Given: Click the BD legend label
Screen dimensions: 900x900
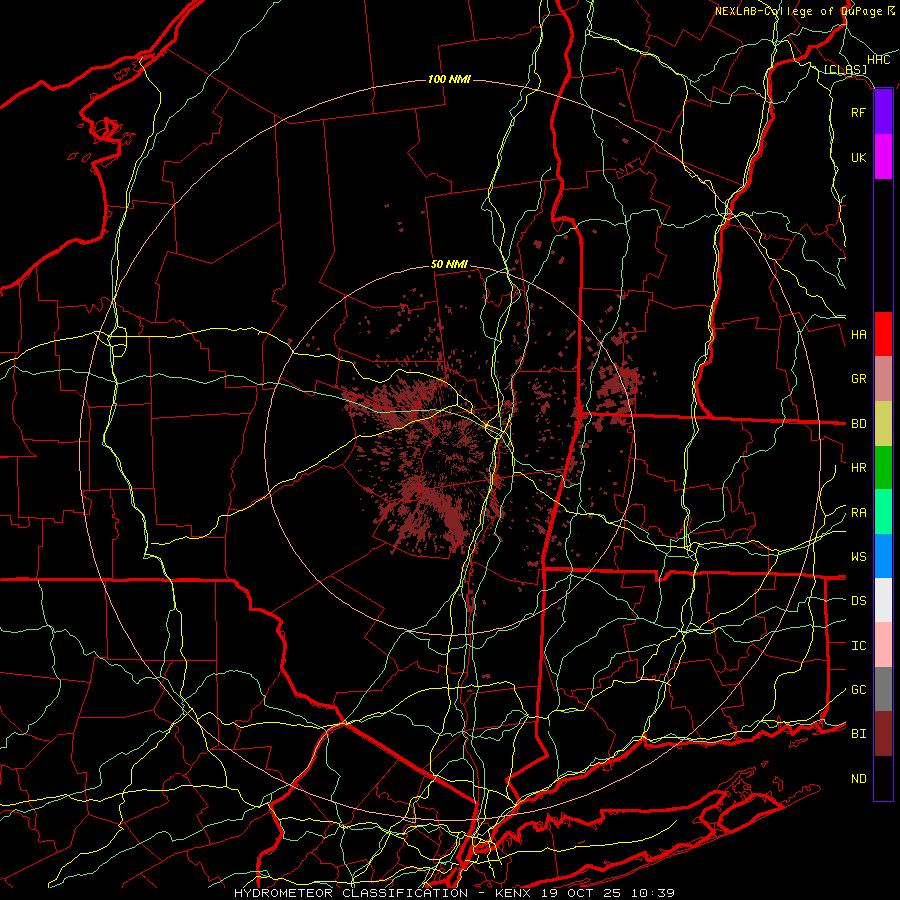Looking at the screenshot, I should [858, 424].
